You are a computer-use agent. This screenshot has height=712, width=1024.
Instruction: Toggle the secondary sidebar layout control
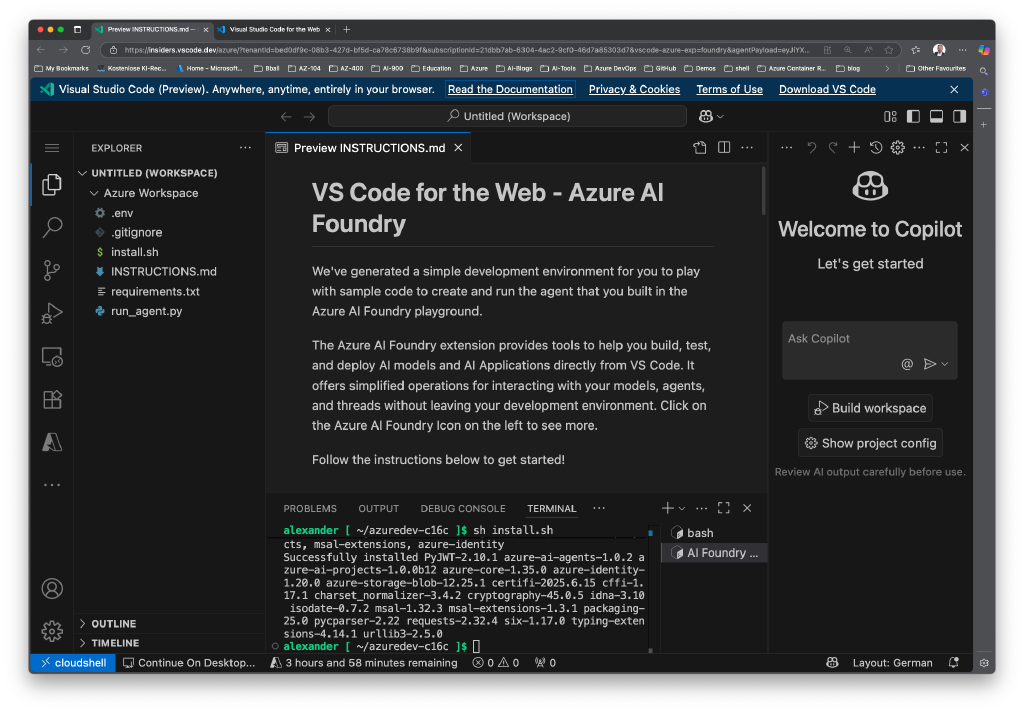[959, 116]
